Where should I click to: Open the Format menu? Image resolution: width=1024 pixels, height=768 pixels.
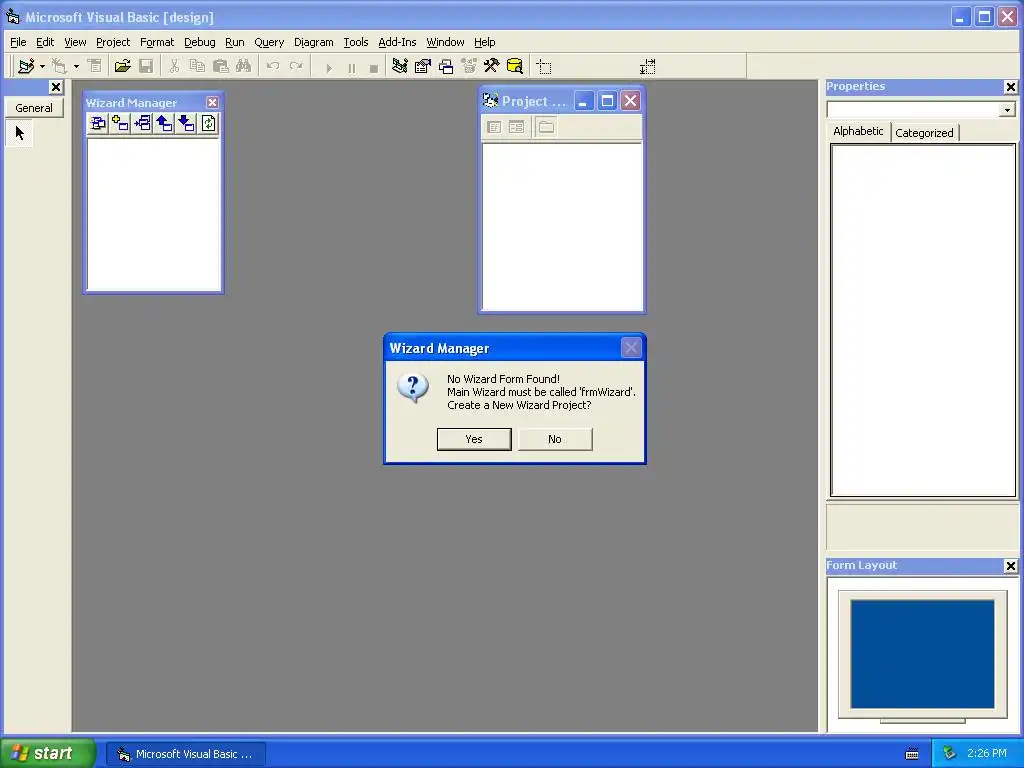pos(157,42)
